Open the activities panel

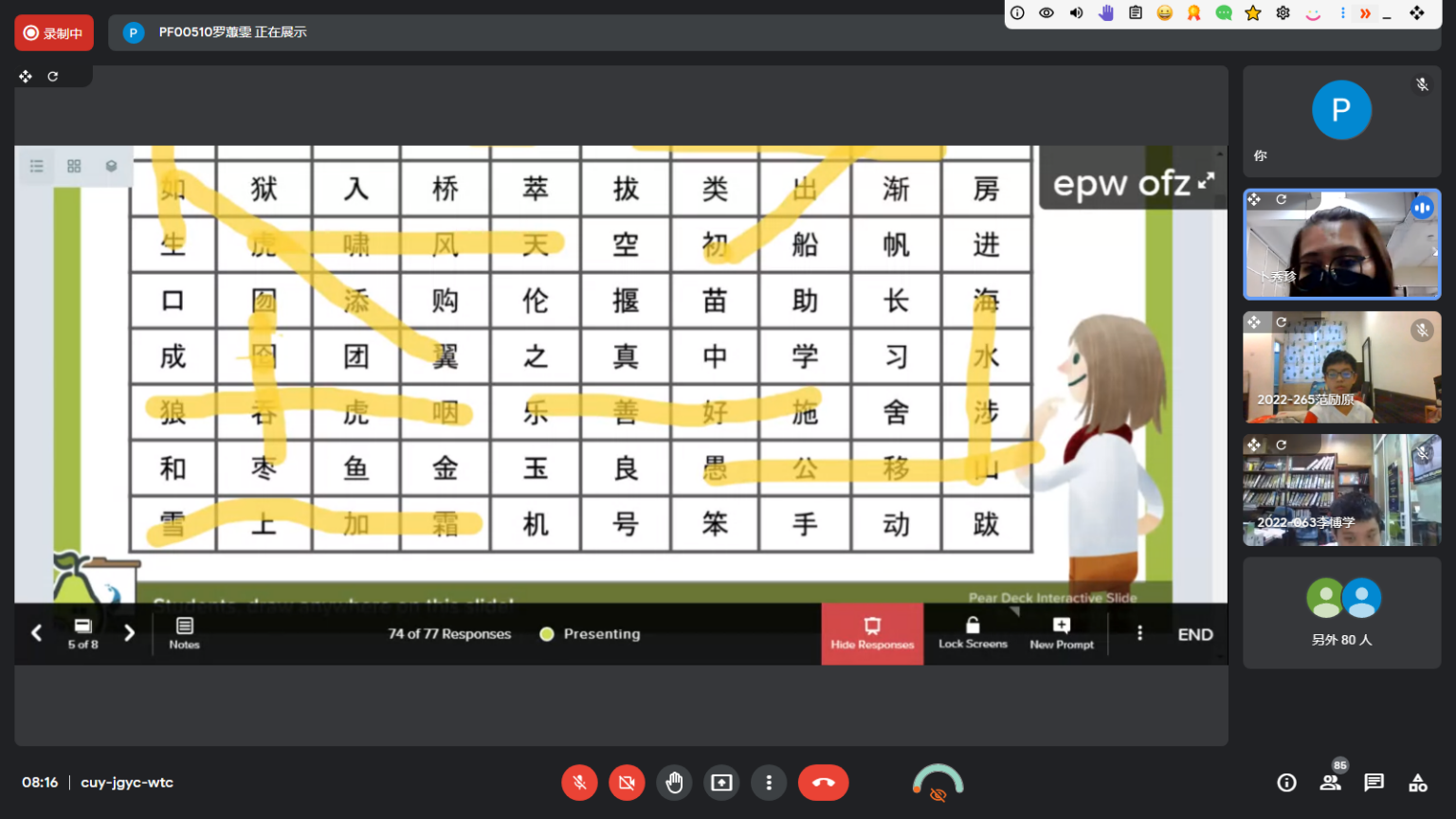coord(1418,783)
